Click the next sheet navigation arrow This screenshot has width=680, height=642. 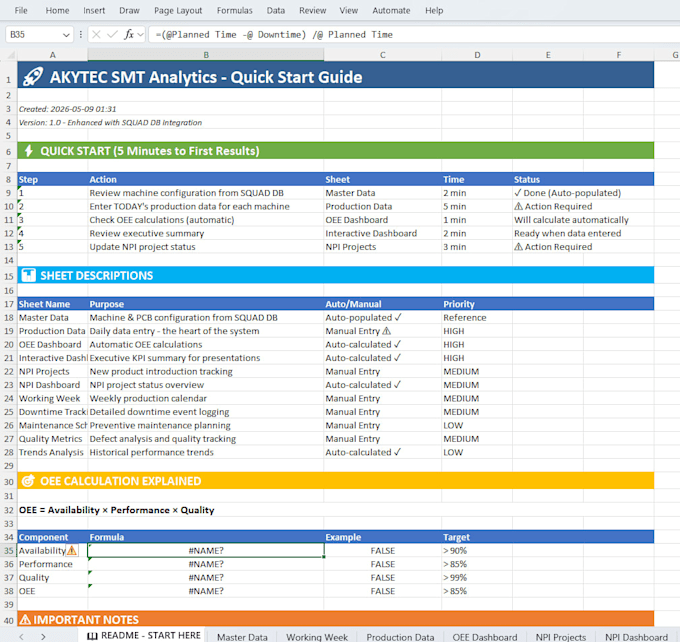pyautogui.click(x=43, y=637)
